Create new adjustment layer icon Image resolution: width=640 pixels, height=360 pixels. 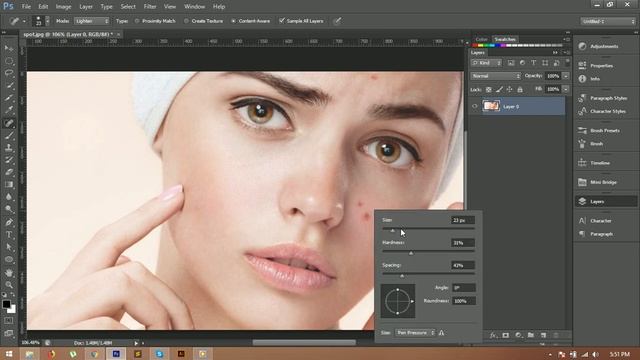click(518, 335)
